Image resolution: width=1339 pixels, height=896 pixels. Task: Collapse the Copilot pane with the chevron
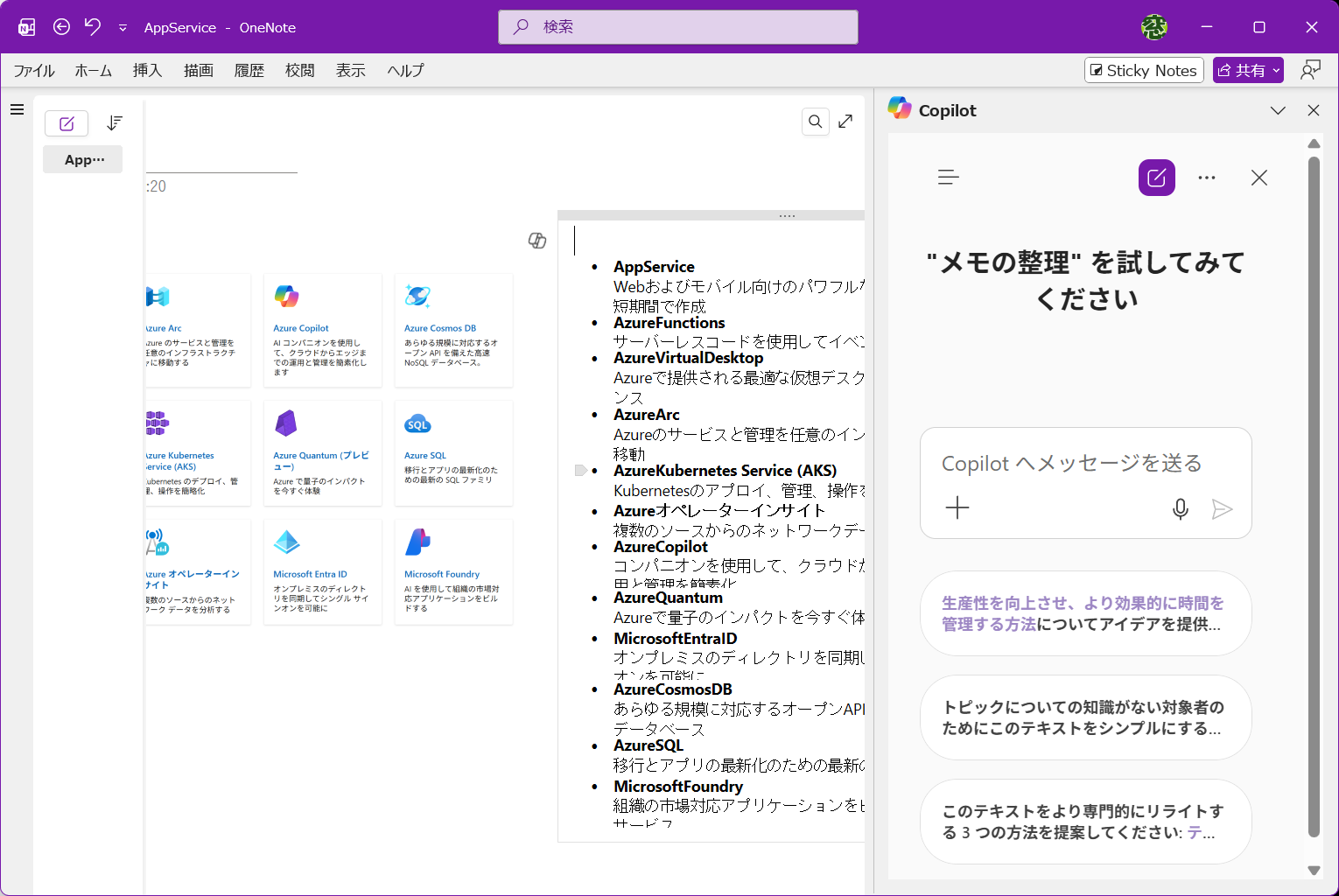coord(1279,110)
